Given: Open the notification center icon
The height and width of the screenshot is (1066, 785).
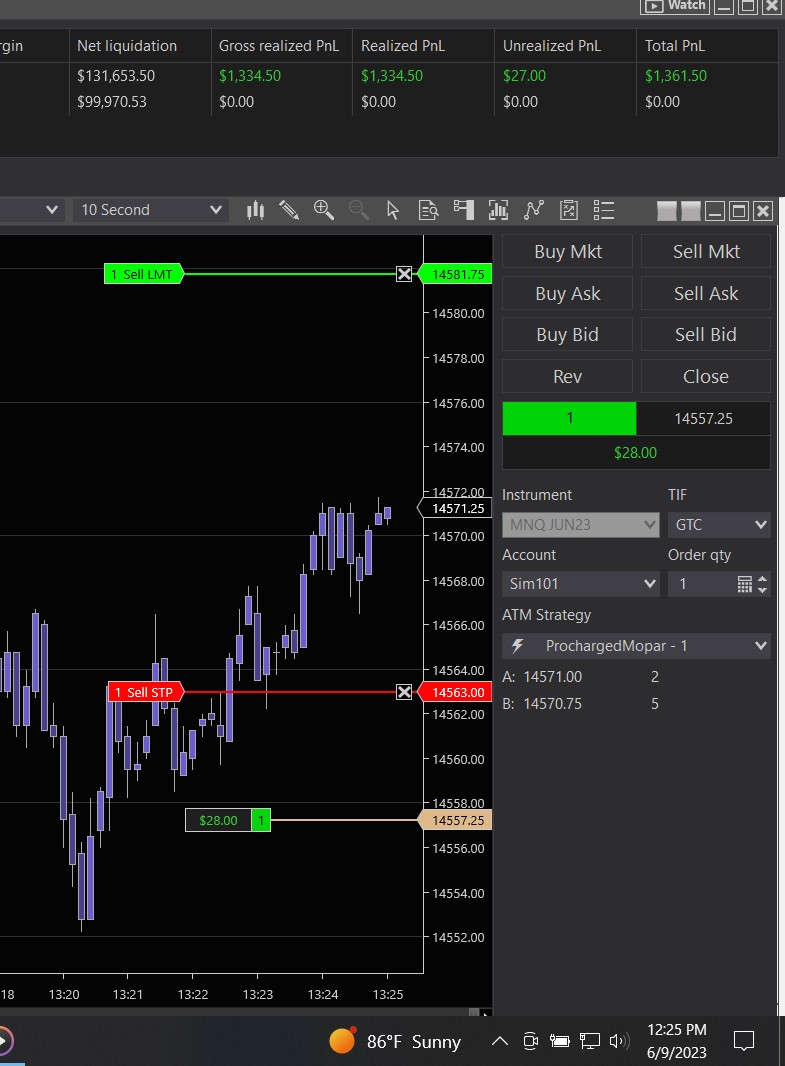Looking at the screenshot, I should (x=744, y=1041).
